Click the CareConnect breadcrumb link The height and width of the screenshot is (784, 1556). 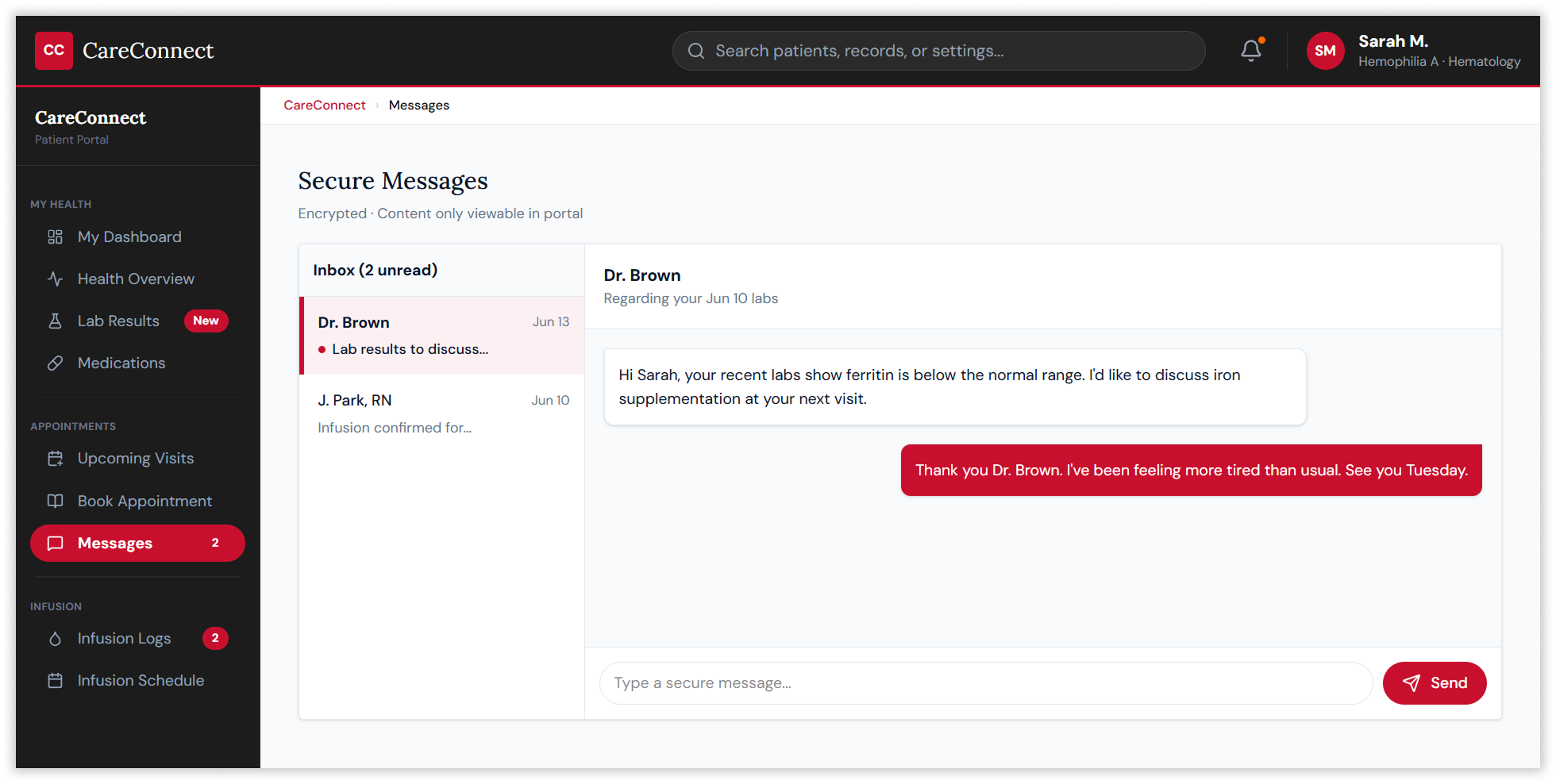click(x=324, y=106)
